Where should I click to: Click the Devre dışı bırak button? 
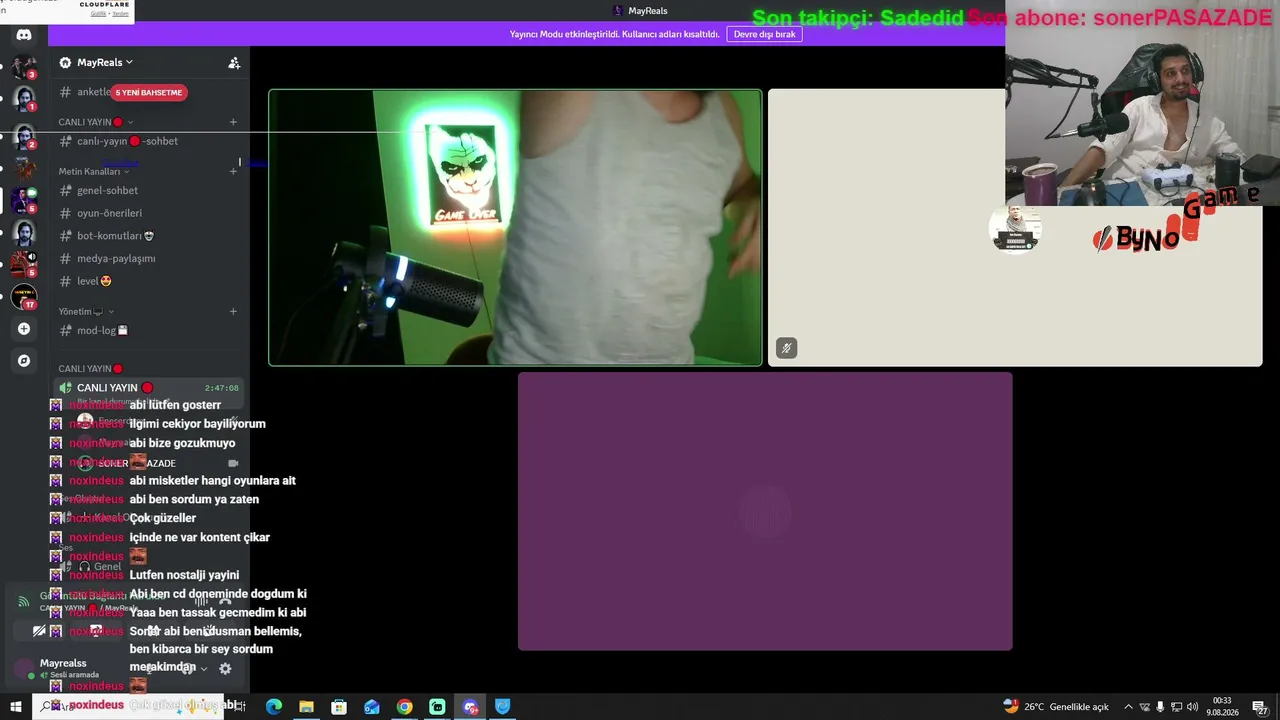click(764, 34)
